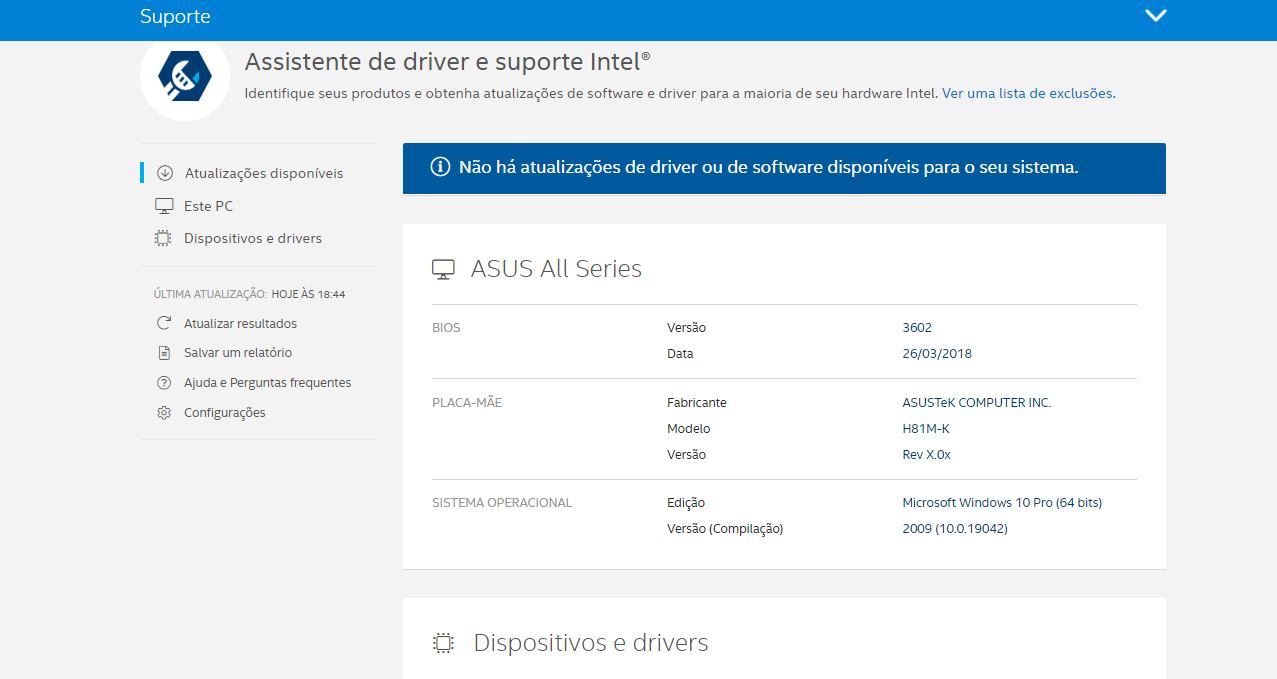Viewport: 1277px width, 679px height.
Task: Click the ASUS All Series heading
Action: 556,268
